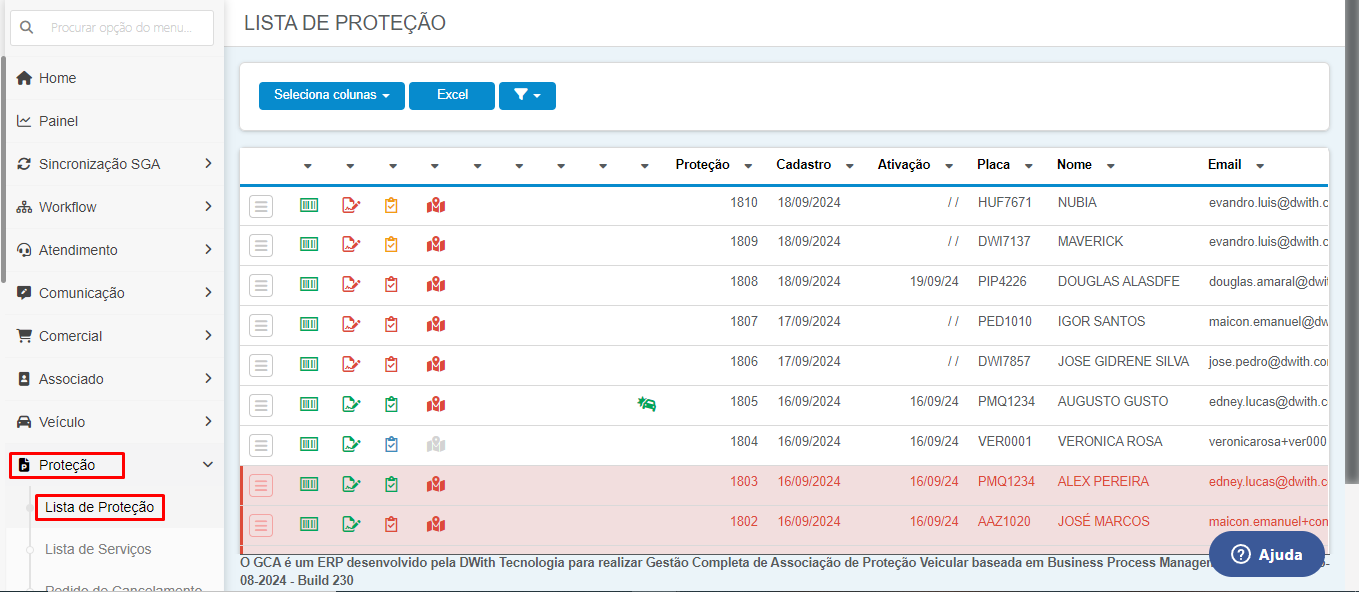Open Email column dropdown arrow
The width and height of the screenshot is (1359, 592).
click(1260, 166)
